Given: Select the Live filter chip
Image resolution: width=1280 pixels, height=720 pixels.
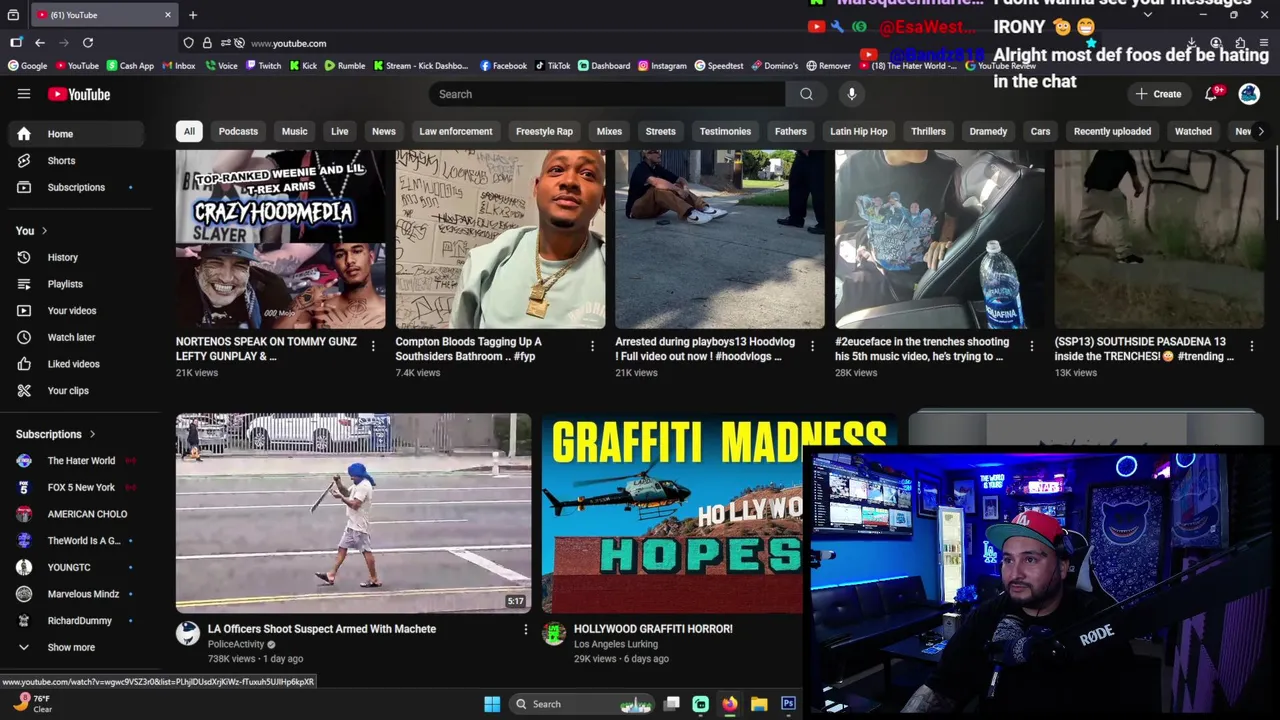Looking at the screenshot, I should pyautogui.click(x=340, y=131).
